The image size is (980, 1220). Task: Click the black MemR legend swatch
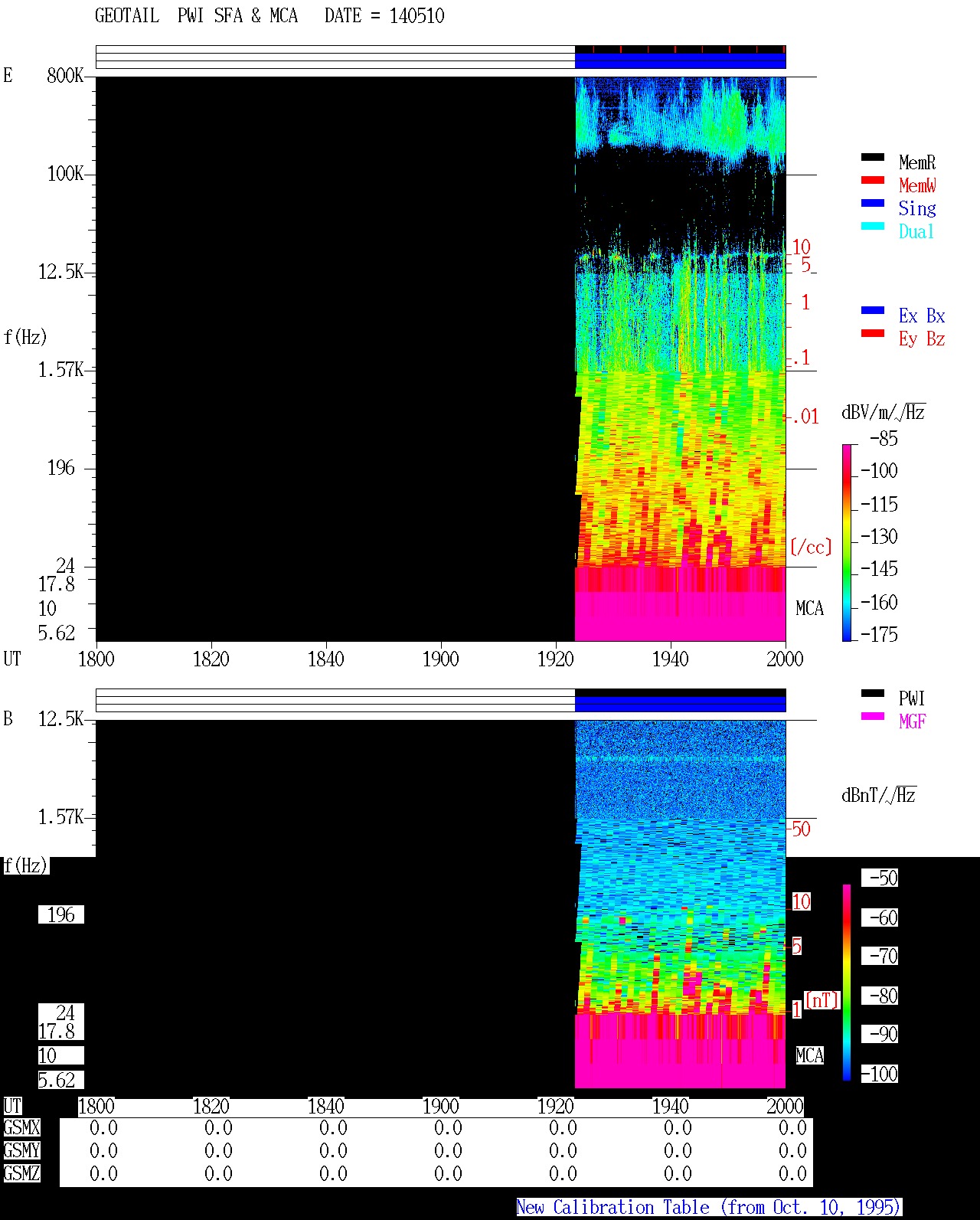pos(872,157)
